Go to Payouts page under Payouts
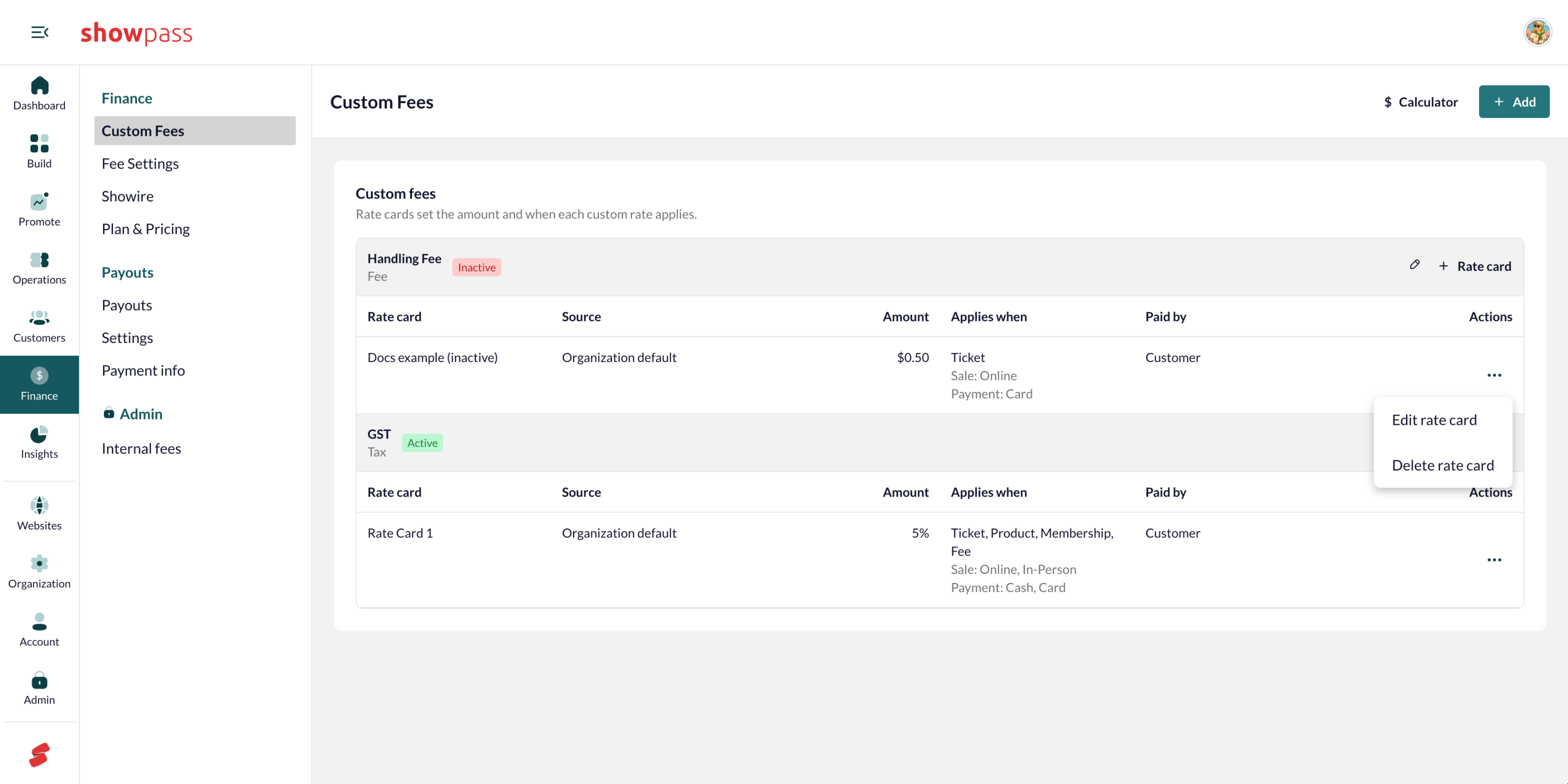The height and width of the screenshot is (784, 1568). point(126,305)
